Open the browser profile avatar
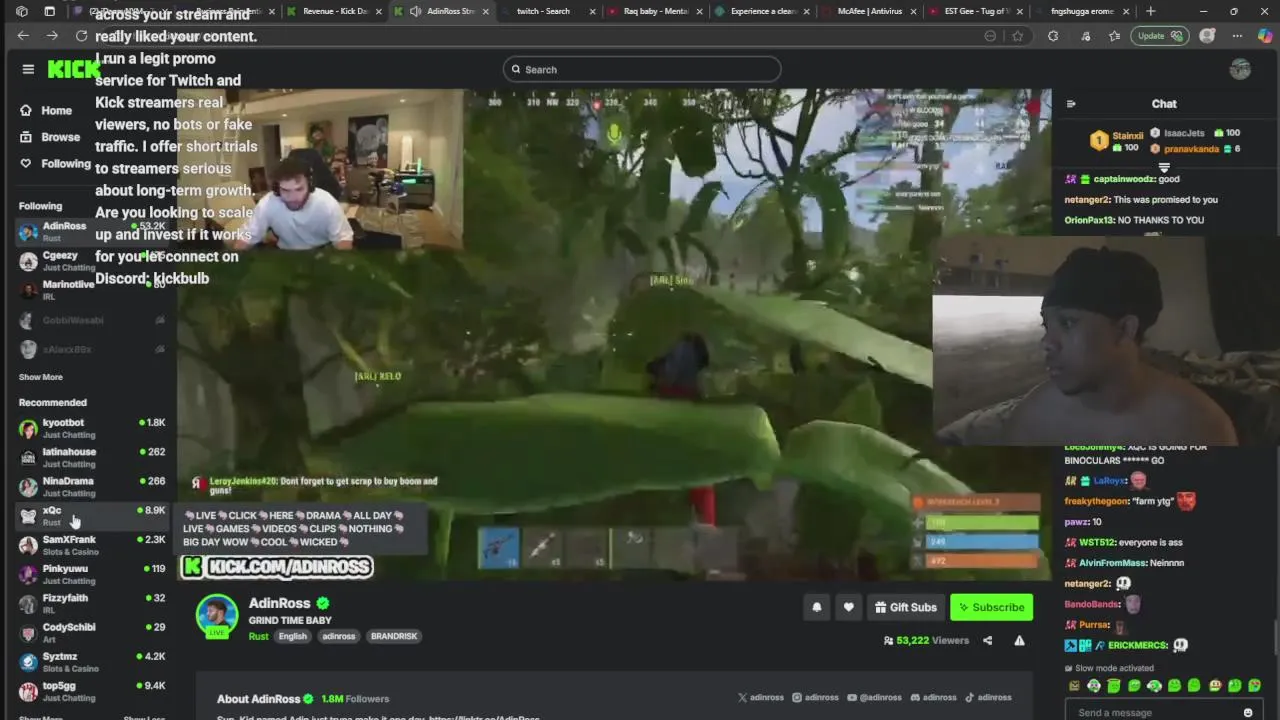Viewport: 1280px width, 720px height. [x=1207, y=36]
